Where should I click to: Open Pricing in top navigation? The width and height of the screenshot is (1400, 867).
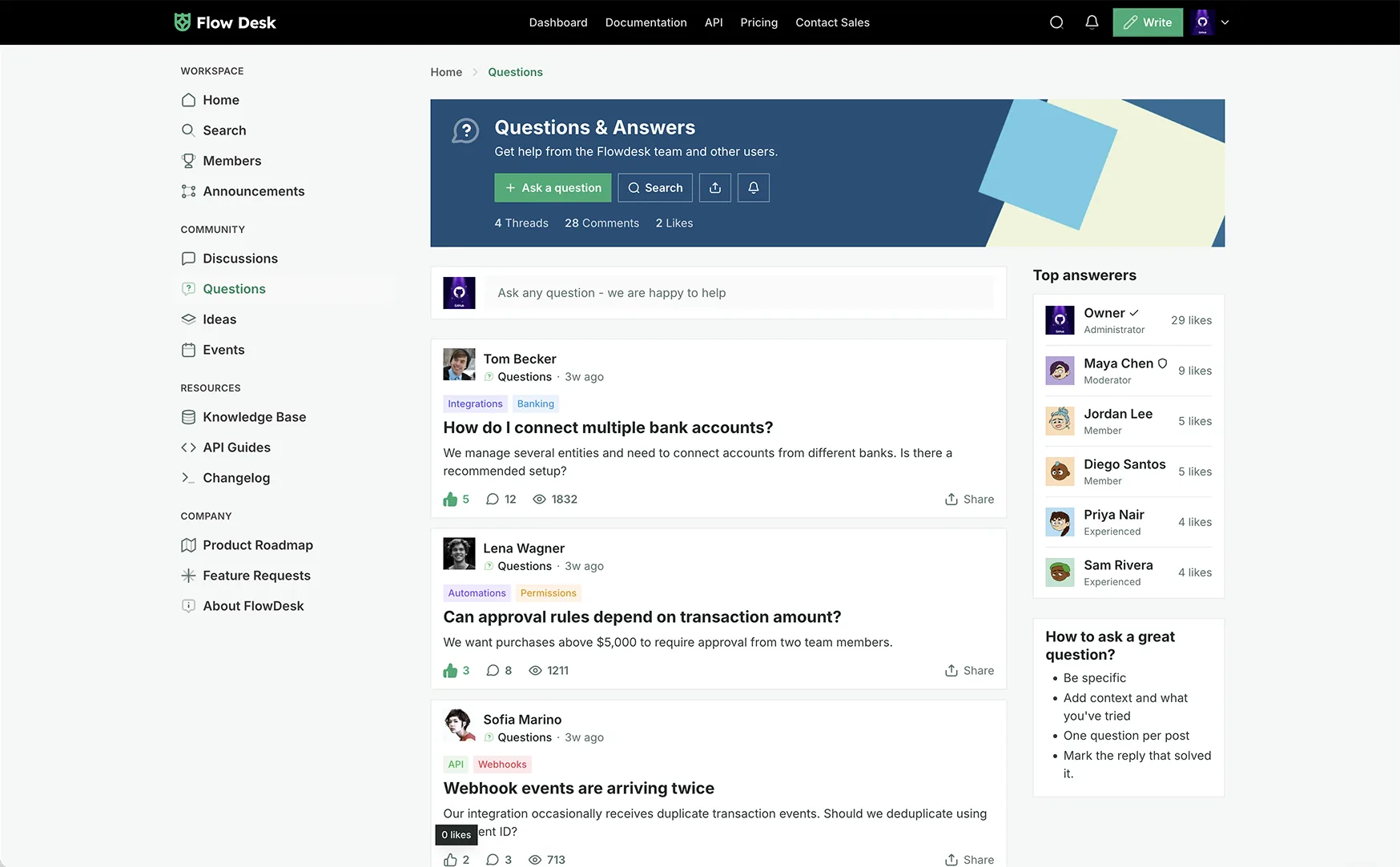758,22
